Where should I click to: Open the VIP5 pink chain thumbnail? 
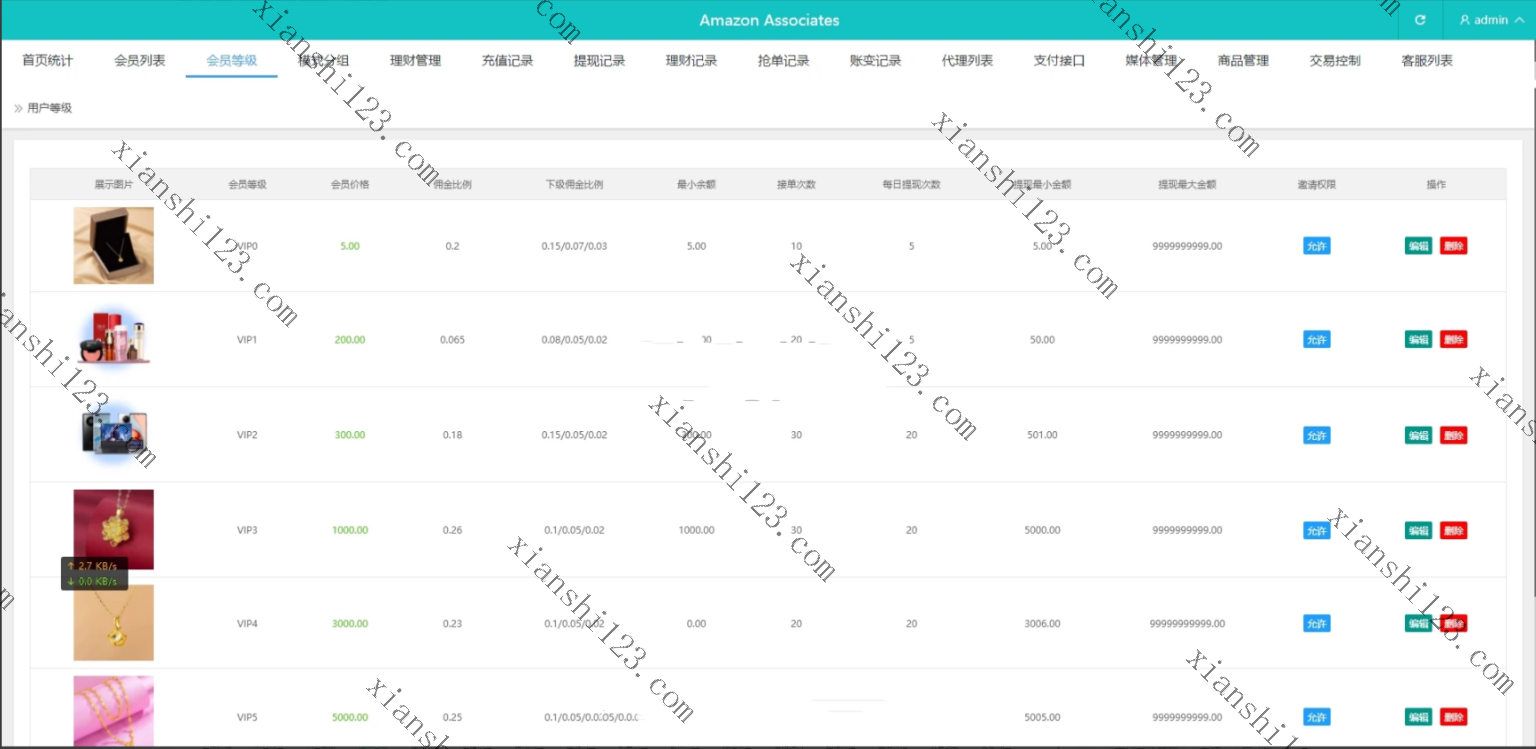click(114, 711)
